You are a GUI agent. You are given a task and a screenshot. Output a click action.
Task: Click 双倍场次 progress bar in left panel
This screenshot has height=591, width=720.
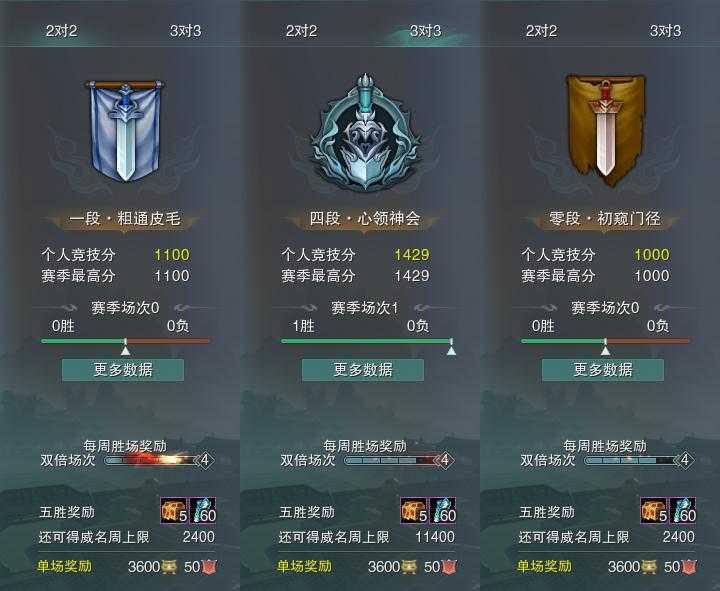(152, 460)
